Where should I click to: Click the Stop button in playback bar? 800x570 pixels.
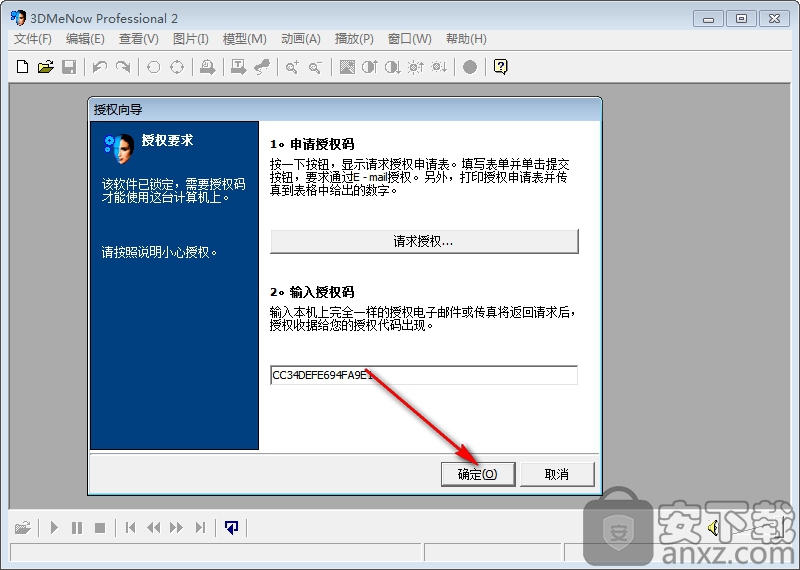click(100, 527)
